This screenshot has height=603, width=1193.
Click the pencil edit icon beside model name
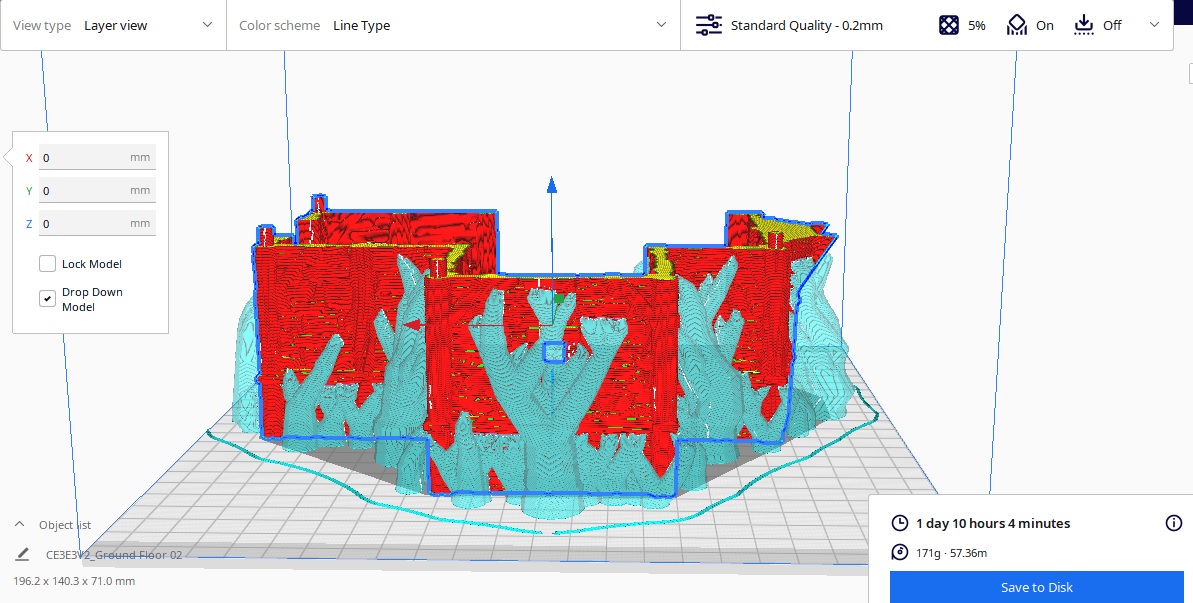tap(22, 554)
